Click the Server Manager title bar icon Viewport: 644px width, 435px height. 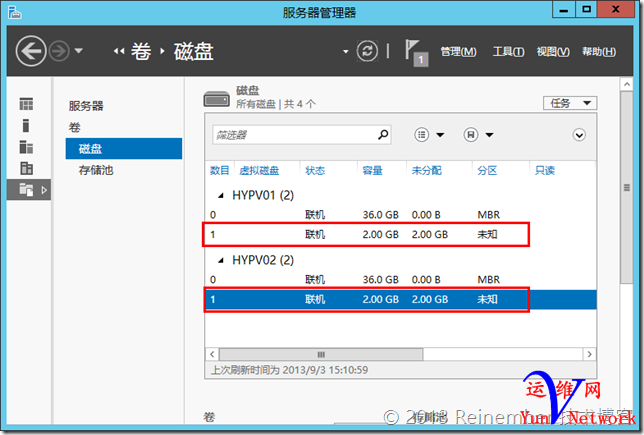(x=14, y=12)
